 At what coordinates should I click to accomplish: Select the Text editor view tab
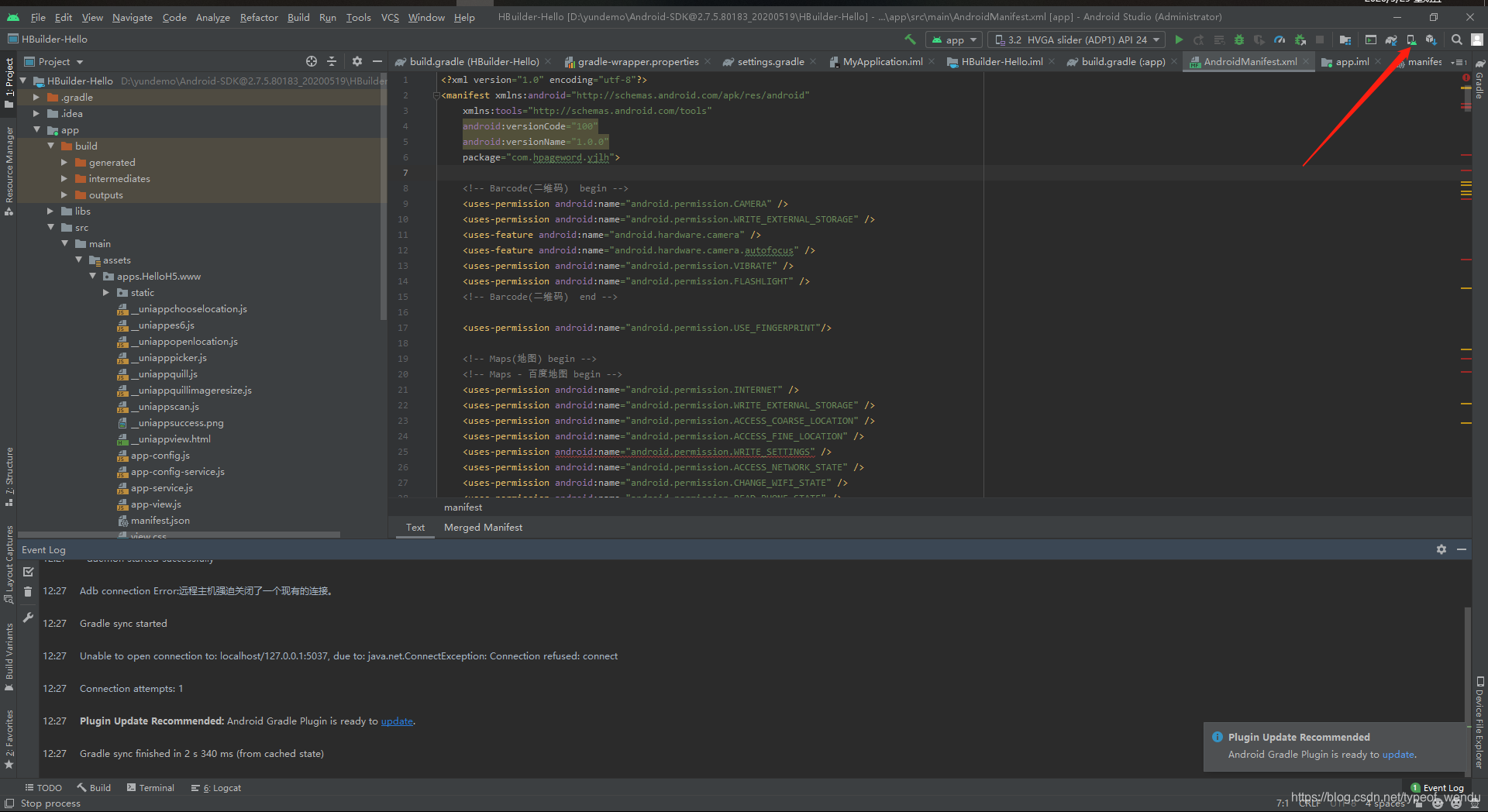point(415,528)
